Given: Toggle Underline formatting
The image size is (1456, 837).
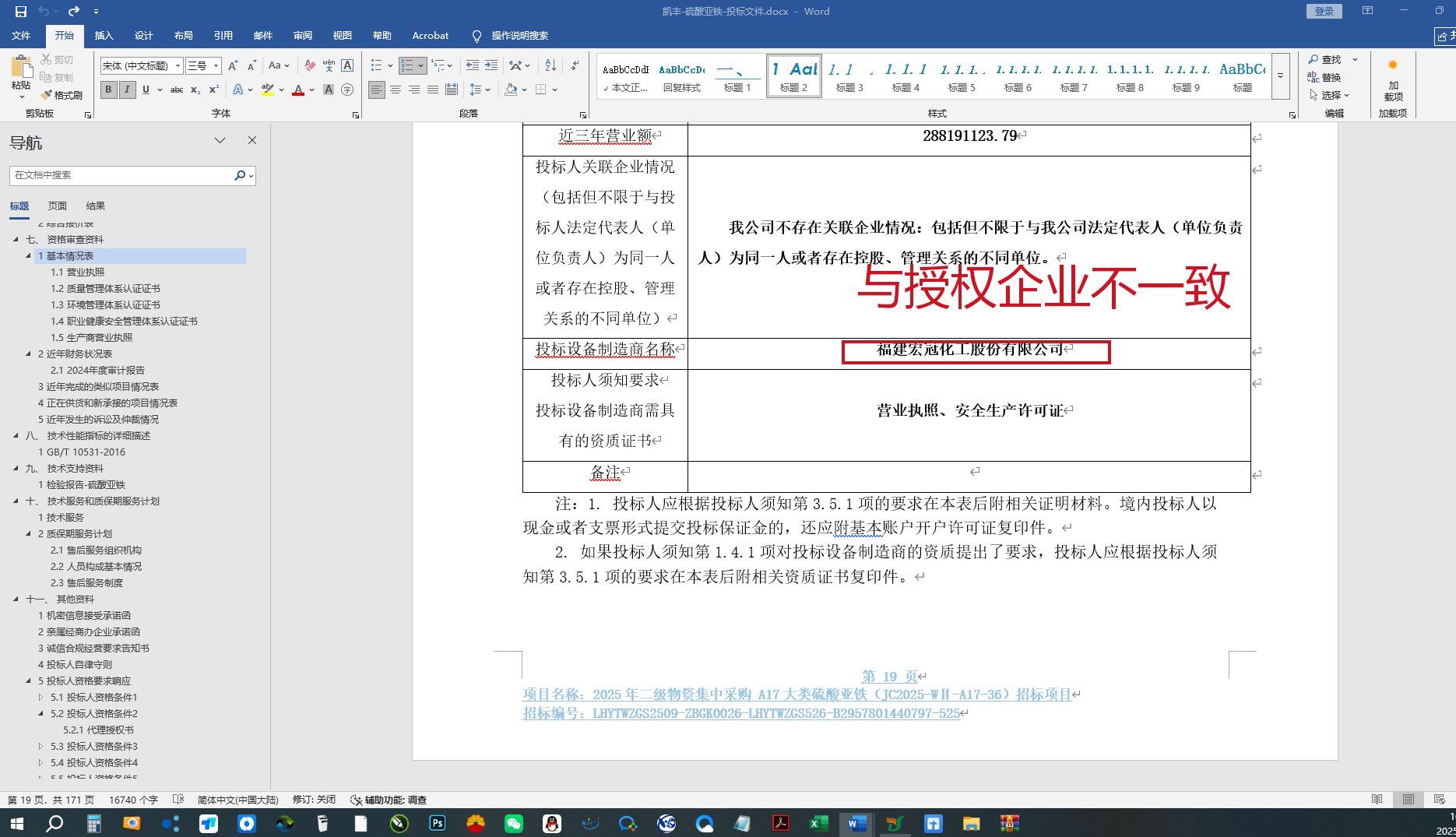Looking at the screenshot, I should pyautogui.click(x=146, y=90).
